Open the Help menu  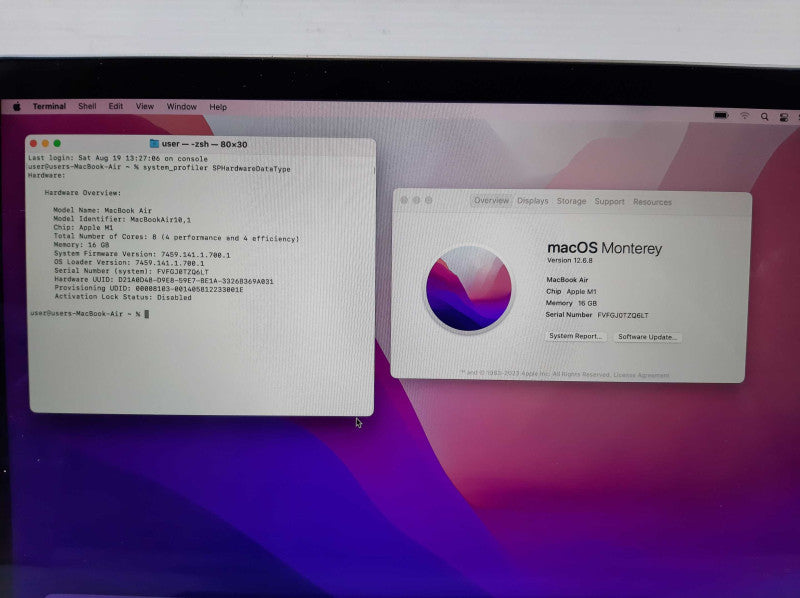pos(218,107)
